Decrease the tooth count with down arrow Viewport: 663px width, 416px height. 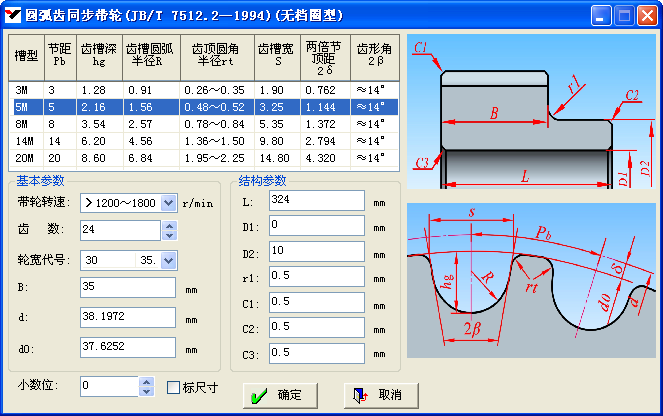point(169,236)
